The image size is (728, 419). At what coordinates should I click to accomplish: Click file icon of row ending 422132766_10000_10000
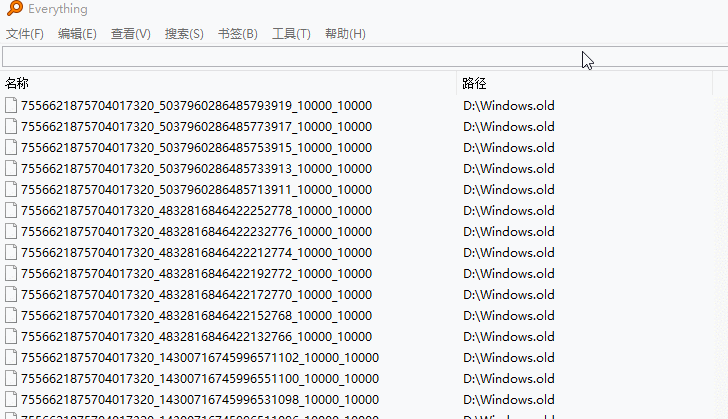pyautogui.click(x=11, y=336)
